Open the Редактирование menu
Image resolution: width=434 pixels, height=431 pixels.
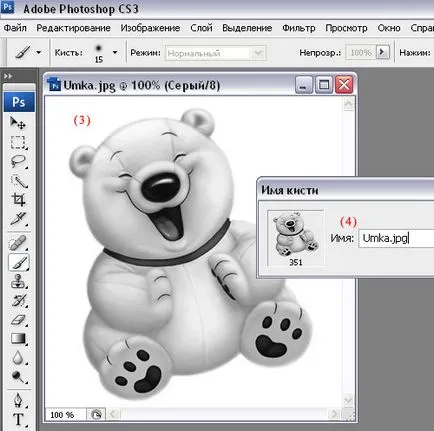73,28
